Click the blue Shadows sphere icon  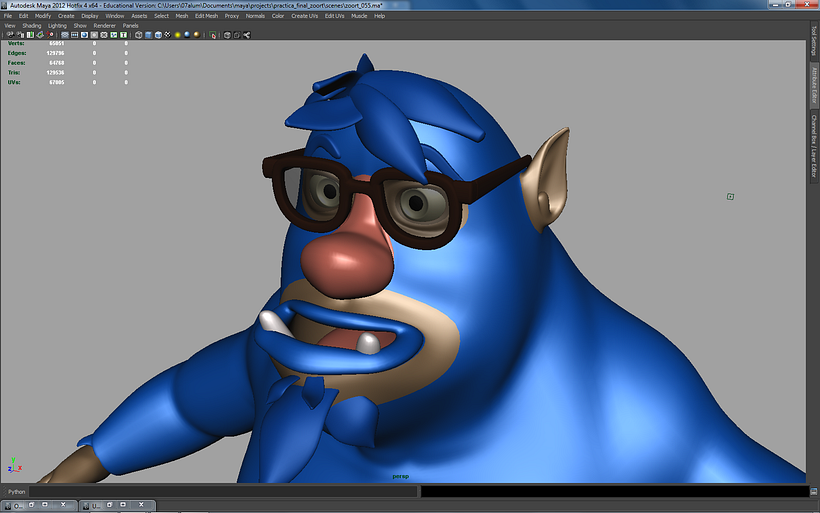(187, 35)
